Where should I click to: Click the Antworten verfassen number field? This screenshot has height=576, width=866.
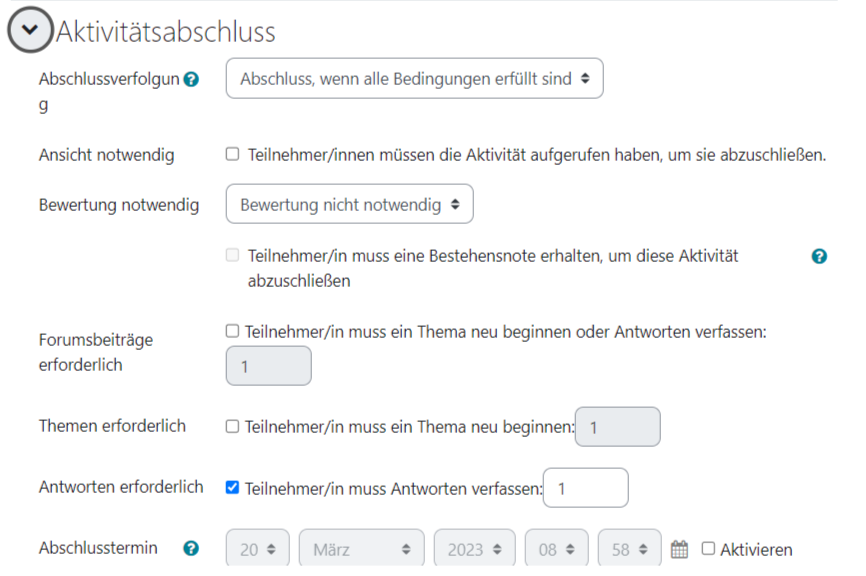tap(585, 488)
